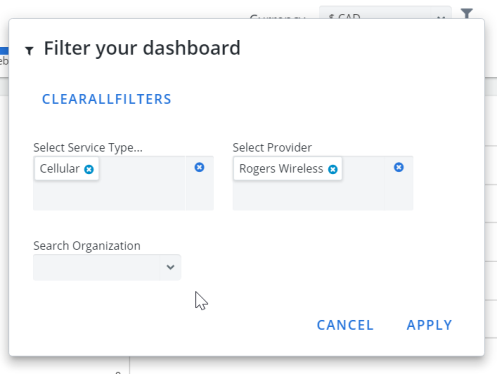Image resolution: width=497 pixels, height=374 pixels.
Task: Click the 'Filter your dashboard' heading
Action: click(142, 48)
